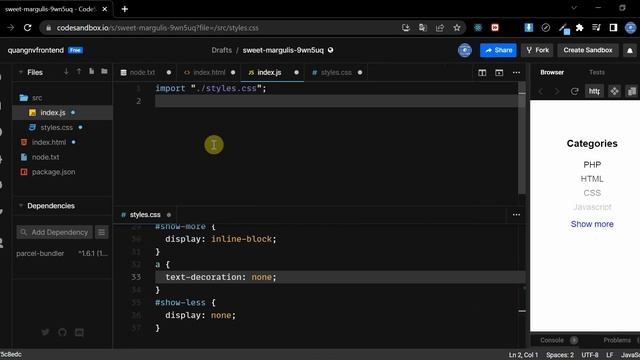Click the top editor vertical scrollbar
This screenshot has height=360, width=640.
pyautogui.click(x=522, y=139)
